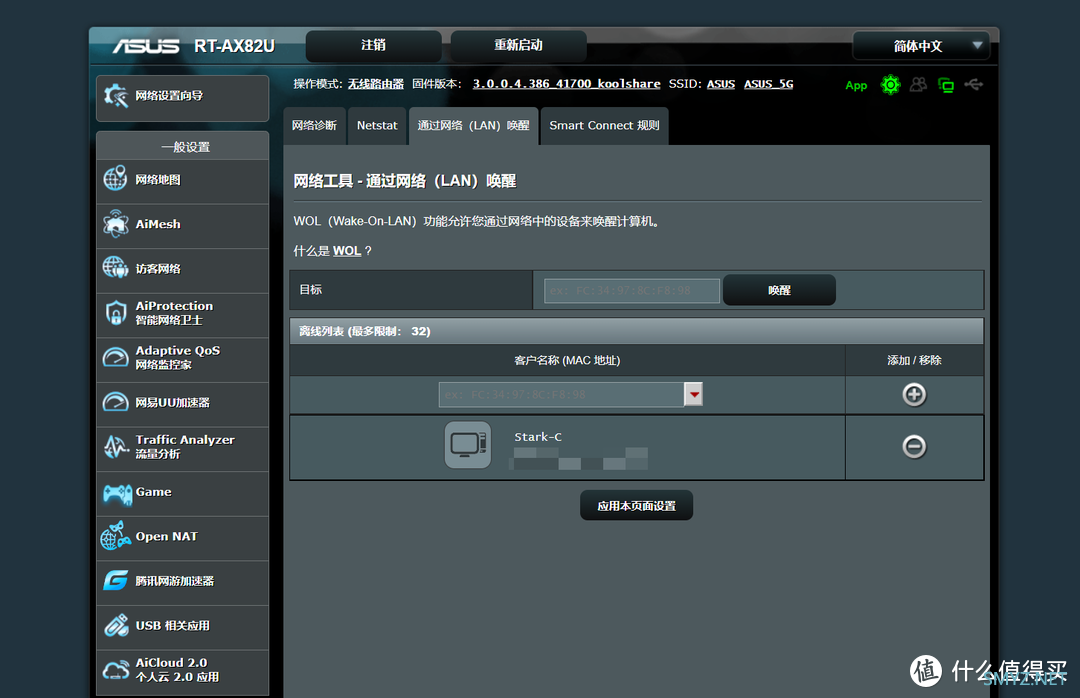This screenshot has height=698, width=1080.
Task: Click the 添加 / 移除 column header
Action: coord(914,360)
